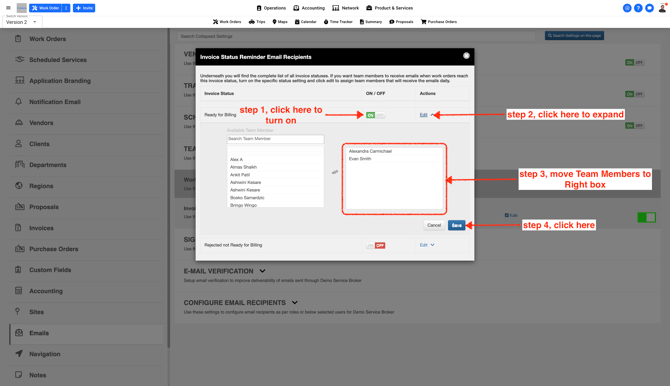670x386 pixels.
Task: Go to the Maps tab
Action: click(280, 21)
